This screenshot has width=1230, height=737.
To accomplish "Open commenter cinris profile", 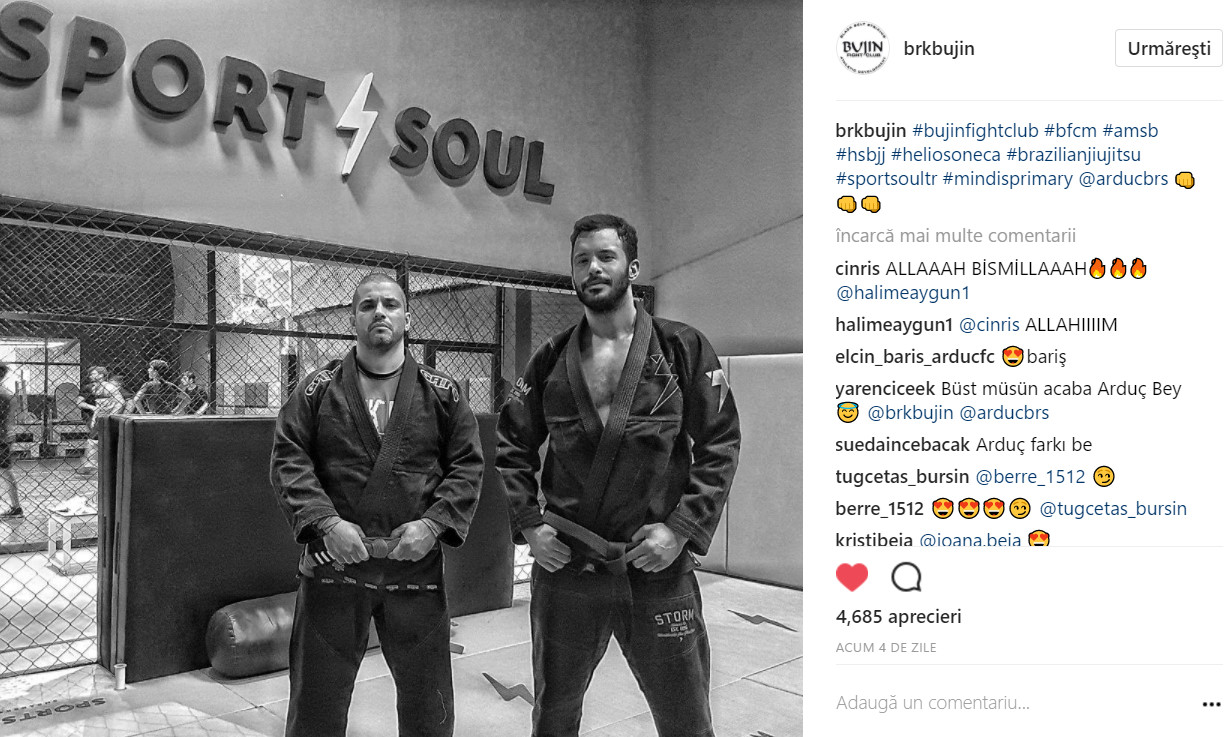I will [858, 269].
